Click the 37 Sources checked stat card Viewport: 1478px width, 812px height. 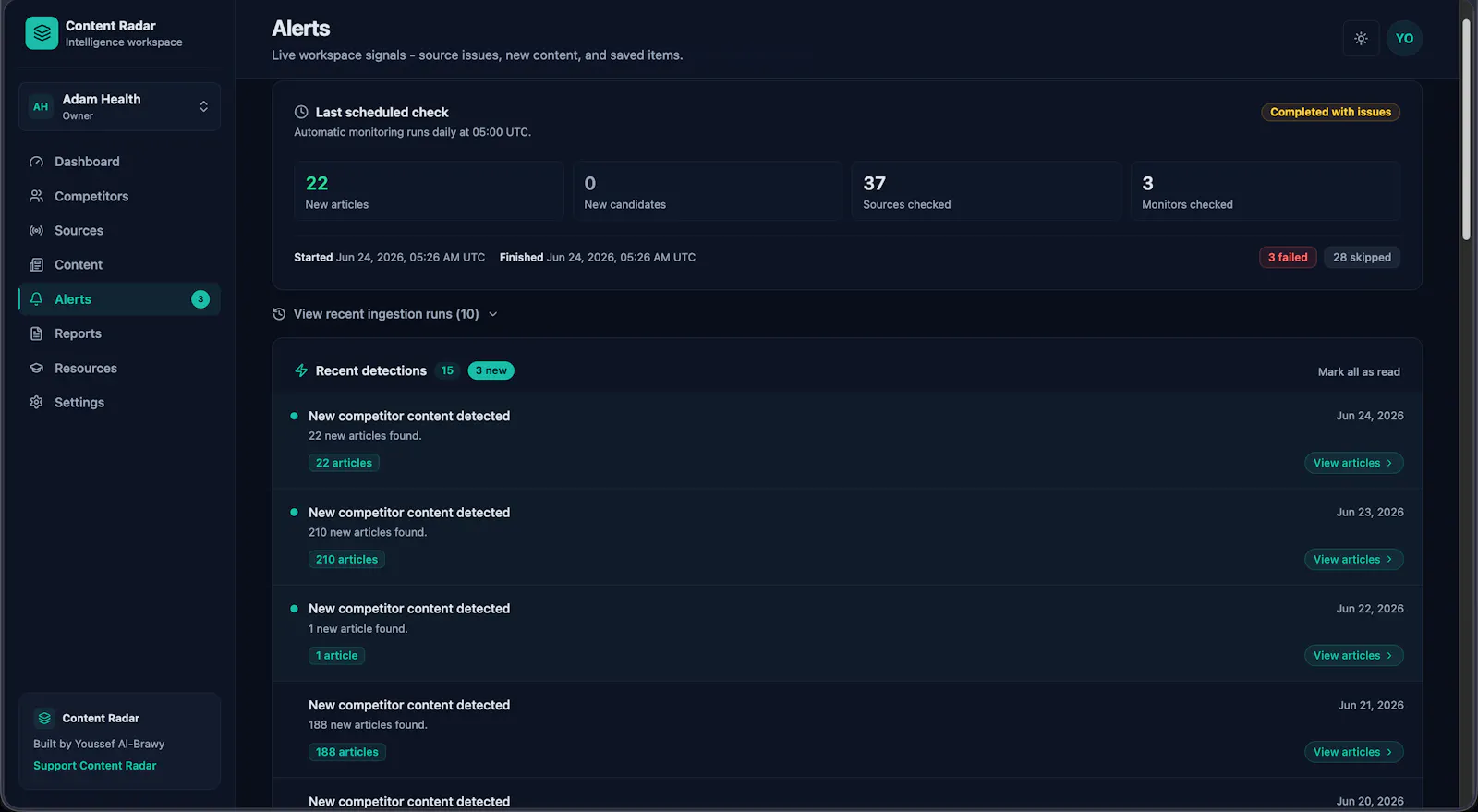987,191
